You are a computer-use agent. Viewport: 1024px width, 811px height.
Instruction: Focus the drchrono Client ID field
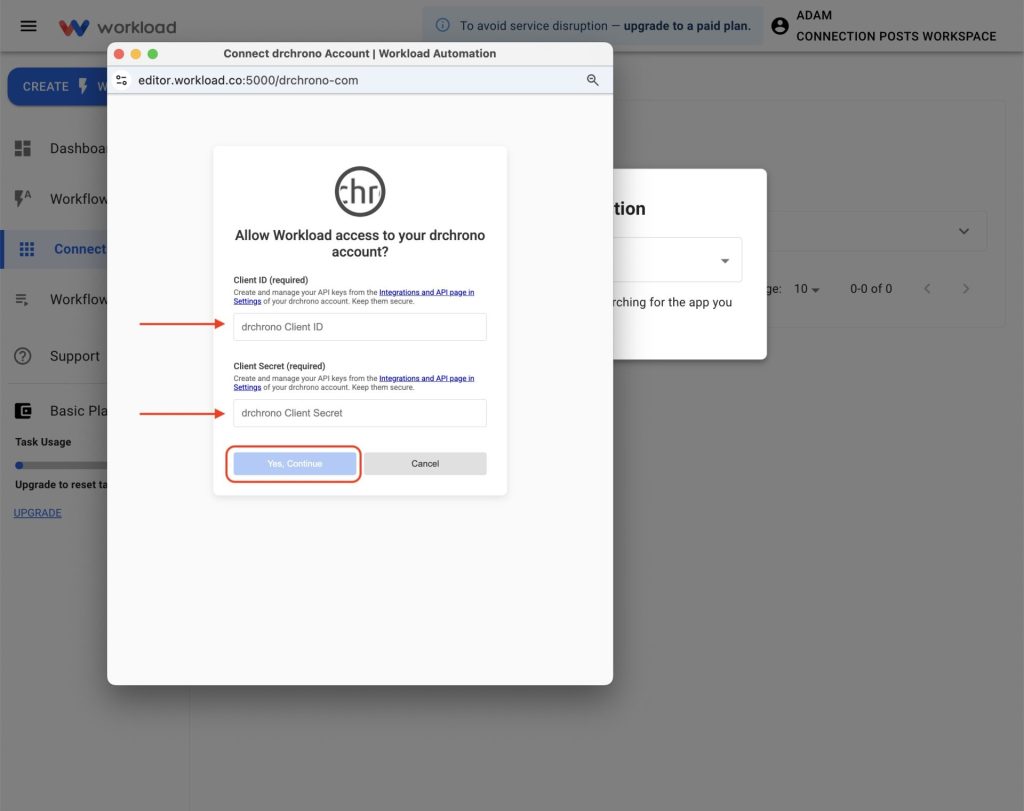pyautogui.click(x=360, y=326)
